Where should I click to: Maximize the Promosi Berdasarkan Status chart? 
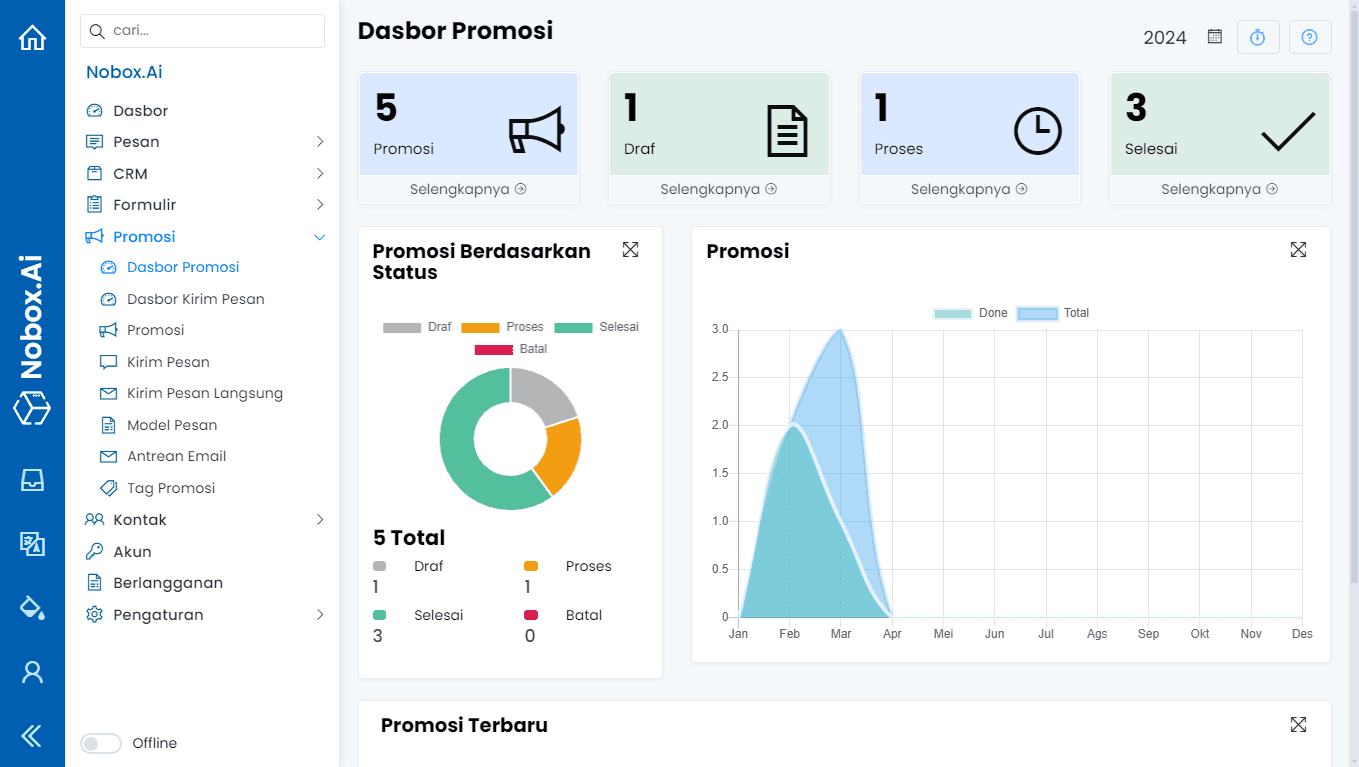click(630, 250)
